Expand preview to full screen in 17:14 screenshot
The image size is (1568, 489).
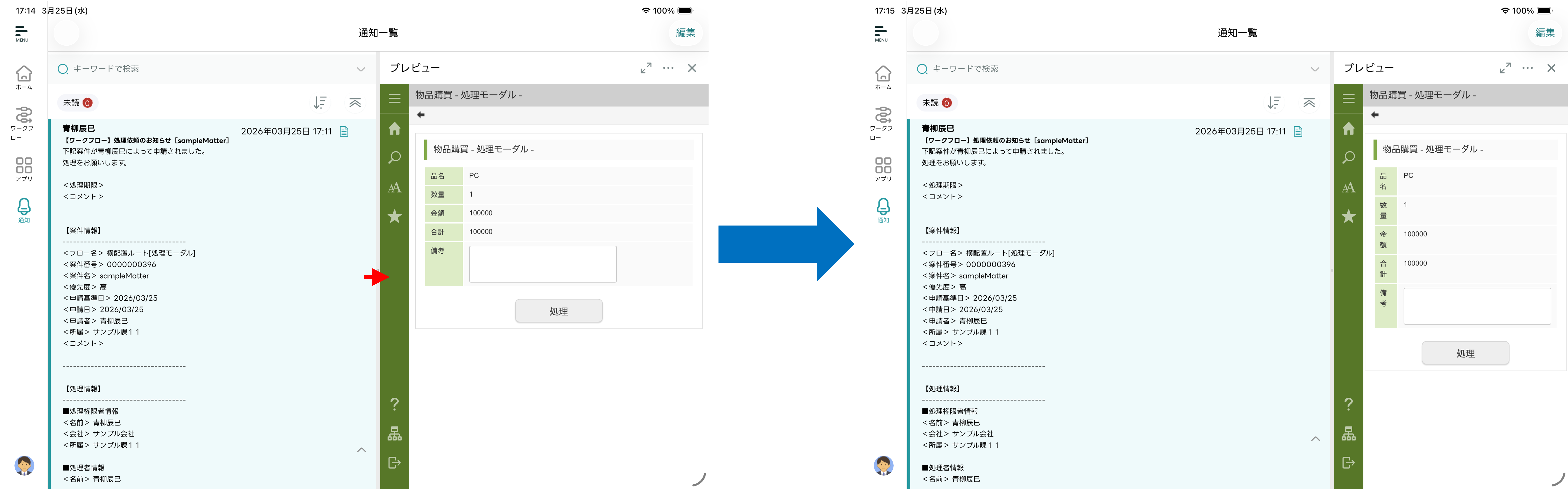click(x=646, y=68)
